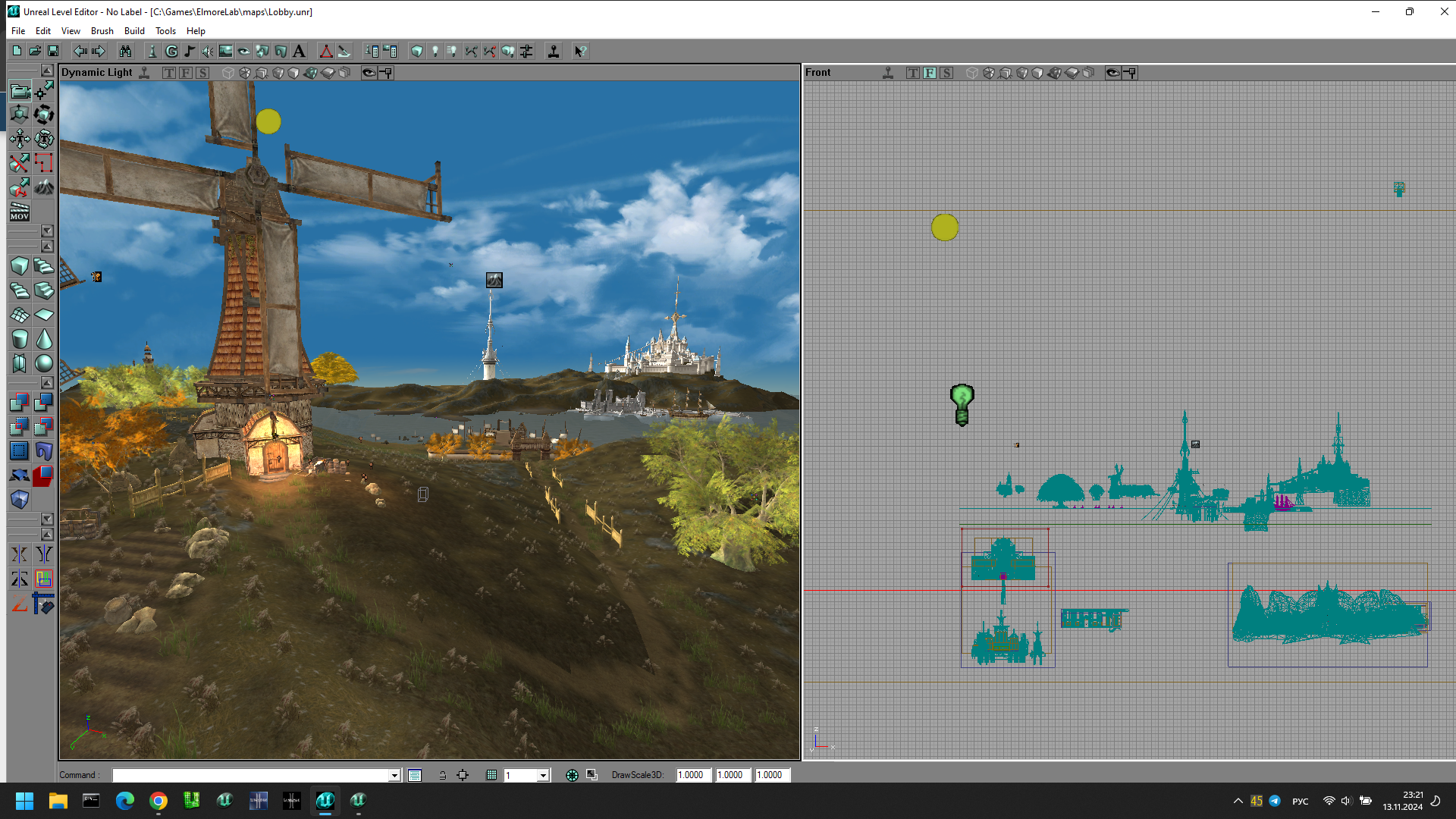Open the Animation browser A icon

[x=299, y=51]
